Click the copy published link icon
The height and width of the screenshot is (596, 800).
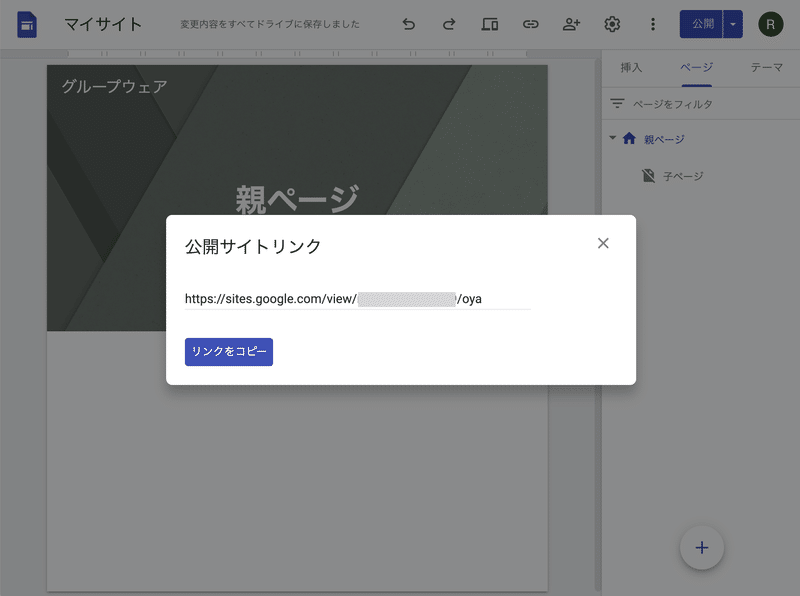(531, 24)
